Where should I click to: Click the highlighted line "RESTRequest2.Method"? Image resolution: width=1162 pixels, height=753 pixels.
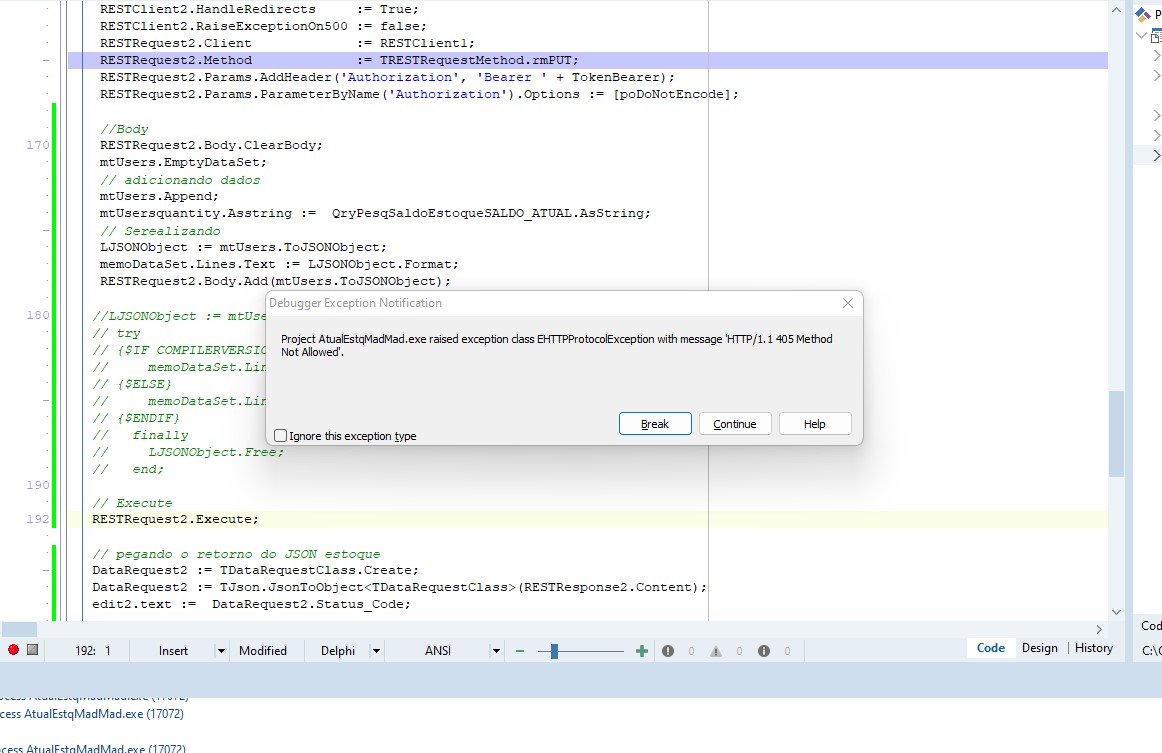click(x=339, y=60)
